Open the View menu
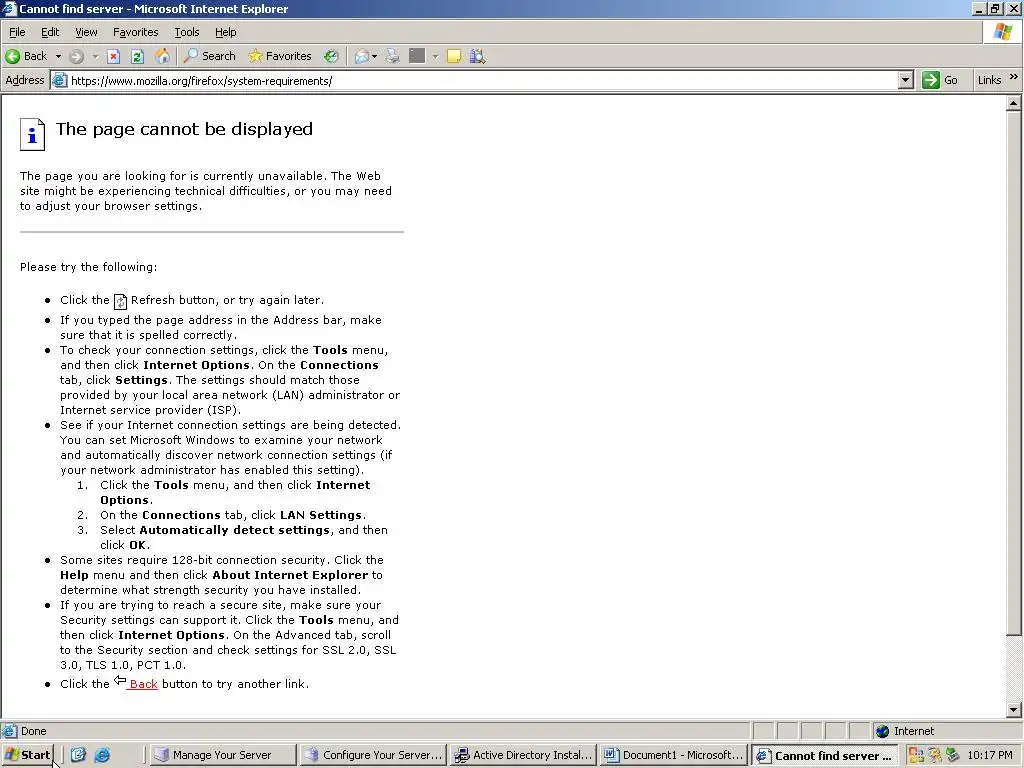This screenshot has height=768, width=1024. pyautogui.click(x=86, y=32)
